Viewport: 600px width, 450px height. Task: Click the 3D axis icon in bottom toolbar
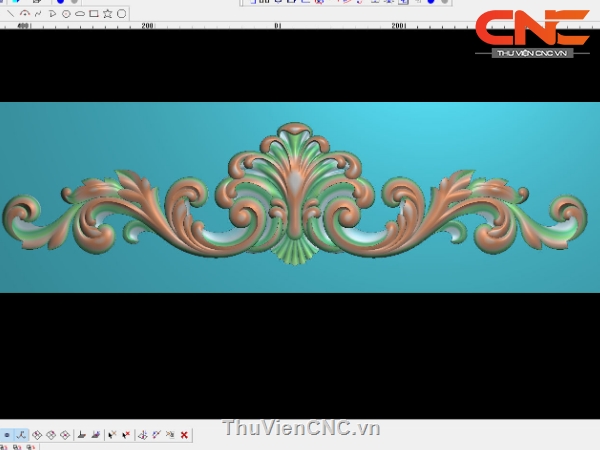point(142,435)
